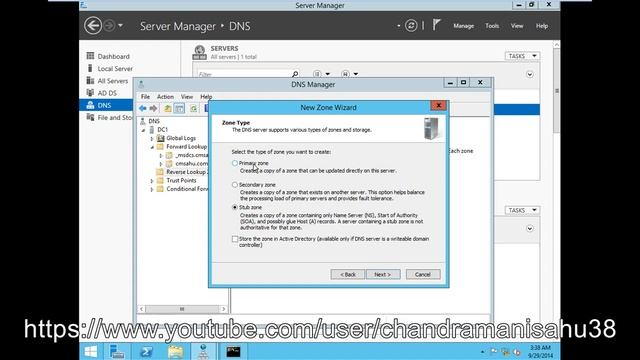The width and height of the screenshot is (640, 360).
Task: Open the Help menu in DNS Manager
Action: 206,97
